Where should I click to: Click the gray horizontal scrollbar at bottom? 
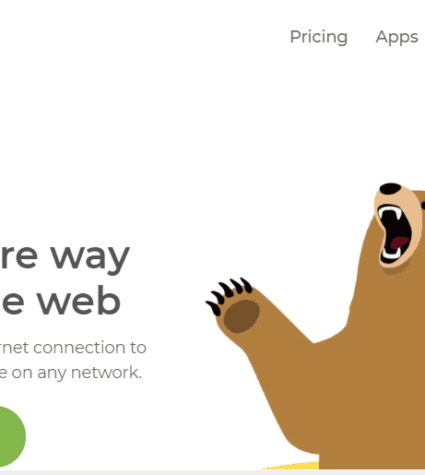[x=212, y=472]
